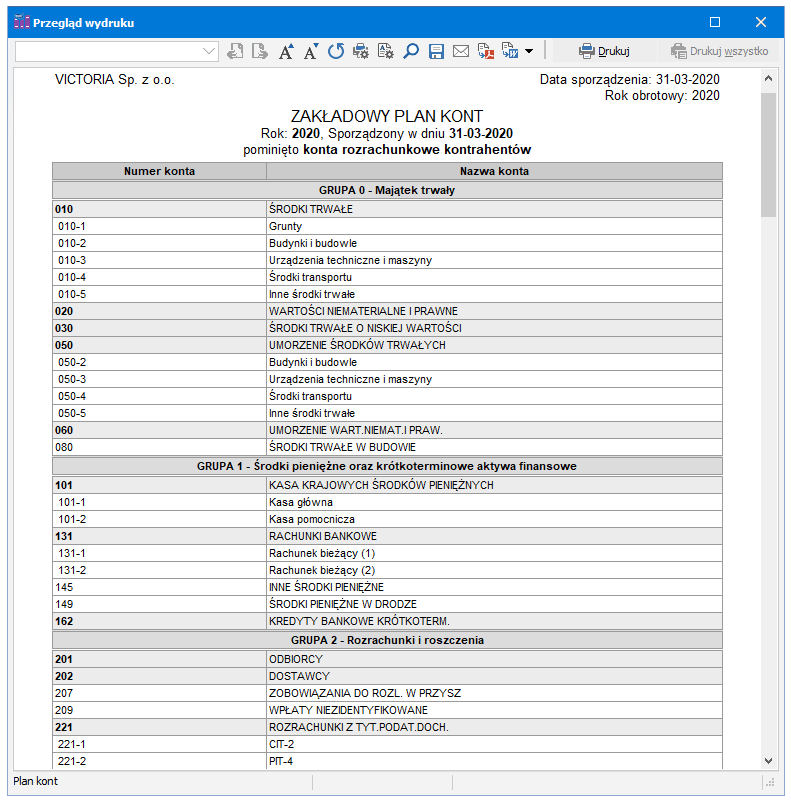791x805 pixels.
Task: Open printer settings icon
Action: (361, 51)
